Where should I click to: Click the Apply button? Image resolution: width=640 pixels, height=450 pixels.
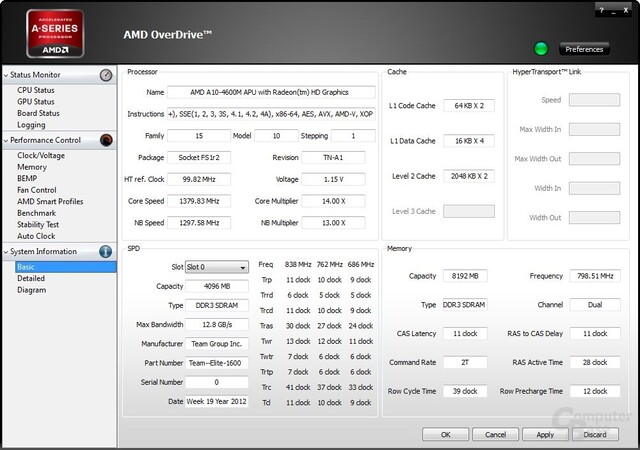coord(545,434)
